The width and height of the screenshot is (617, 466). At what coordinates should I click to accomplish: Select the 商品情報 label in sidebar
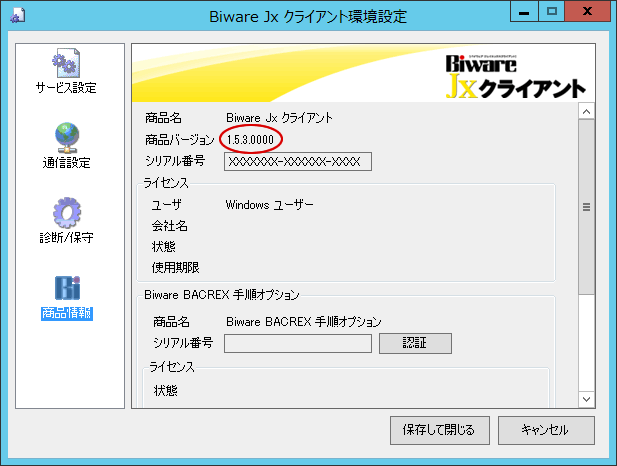[x=67, y=313]
